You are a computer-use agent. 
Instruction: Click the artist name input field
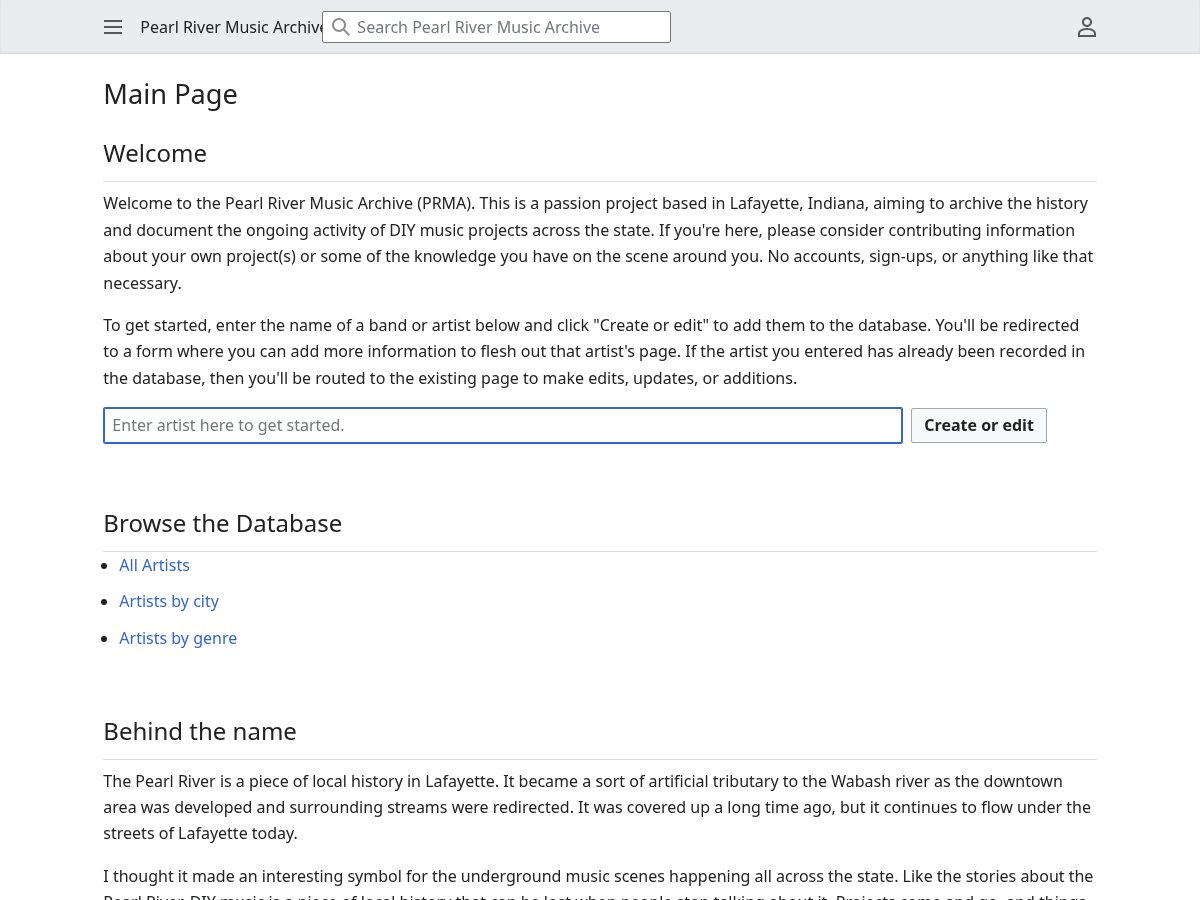503,425
